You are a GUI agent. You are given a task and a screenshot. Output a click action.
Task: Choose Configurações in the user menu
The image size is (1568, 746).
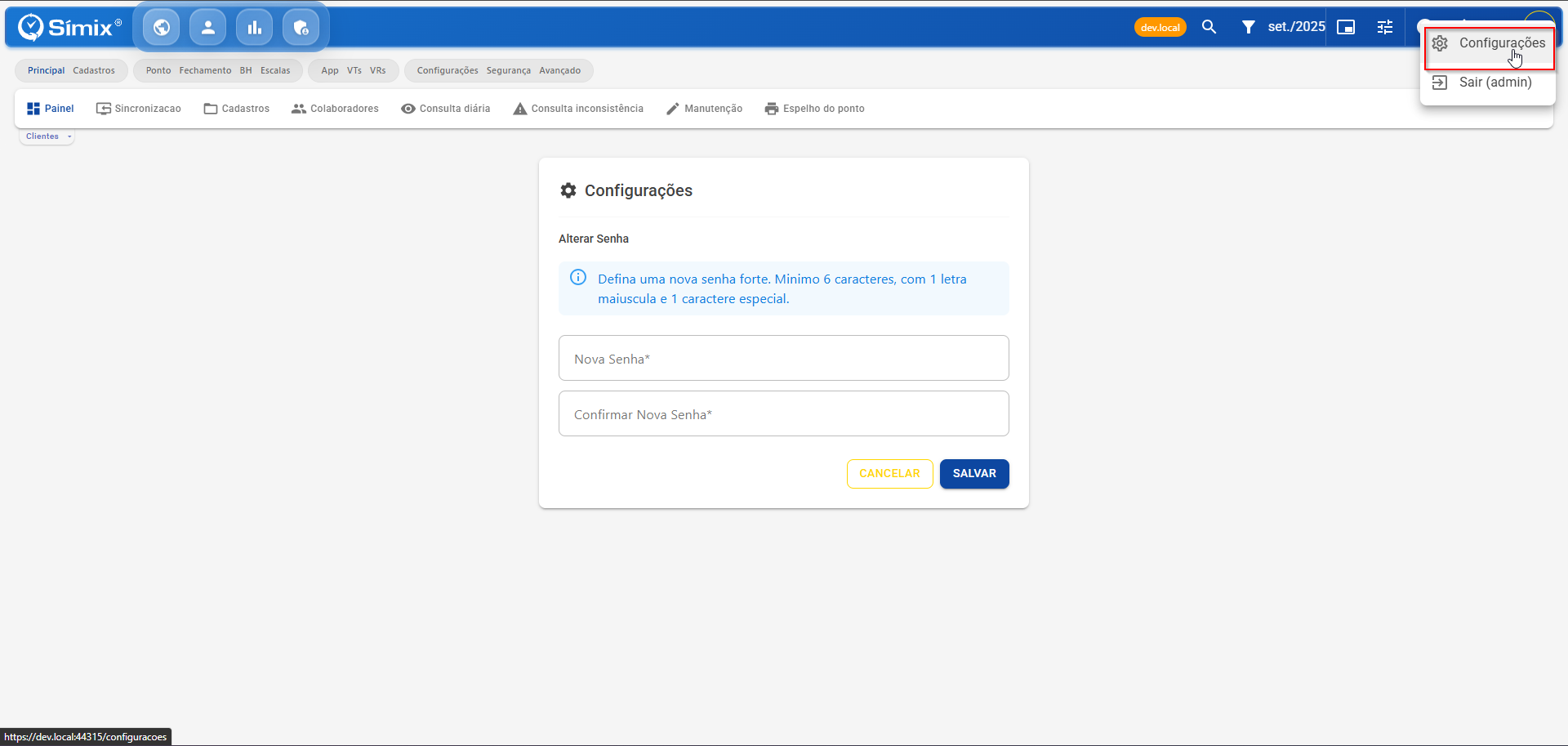1489,43
